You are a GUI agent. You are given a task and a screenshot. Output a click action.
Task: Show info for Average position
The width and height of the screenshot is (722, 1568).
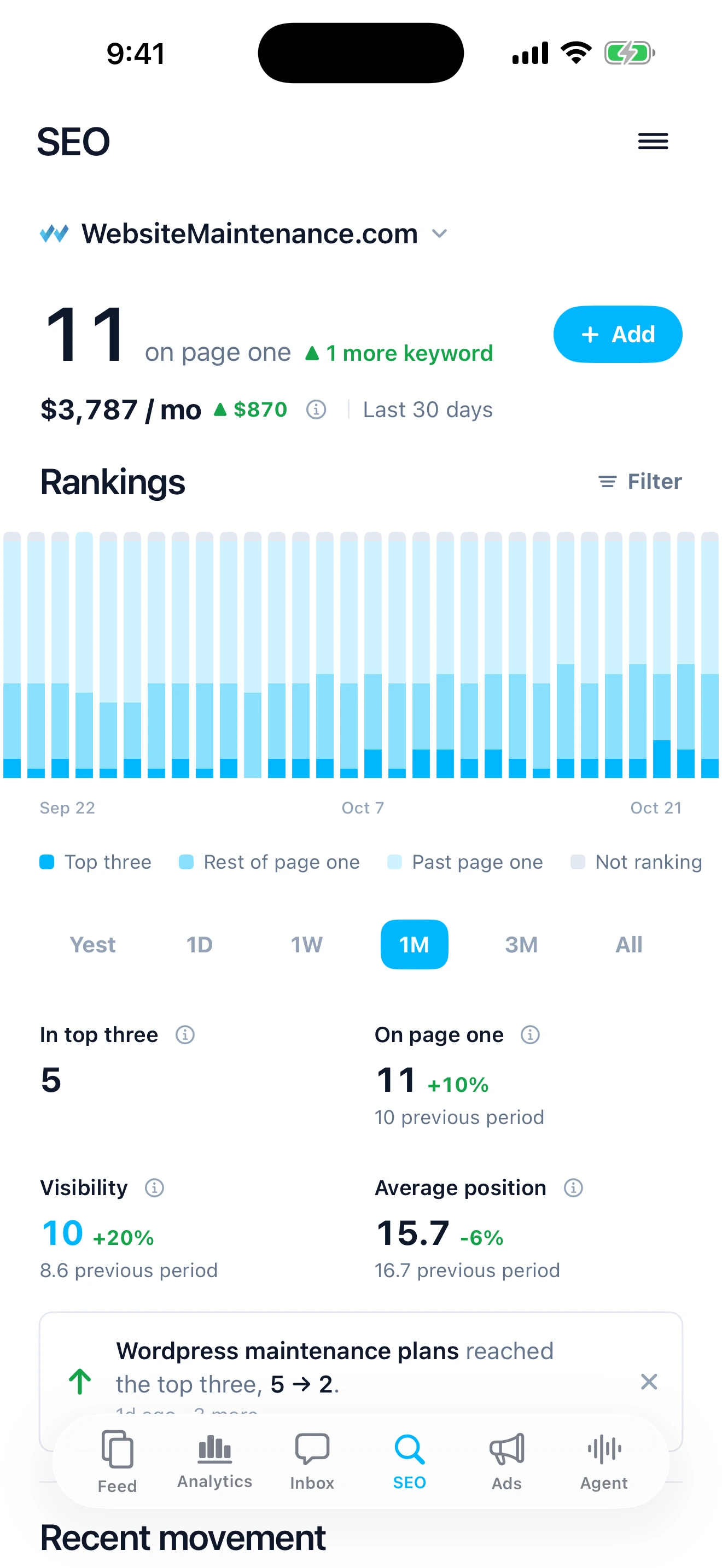coord(573,1187)
